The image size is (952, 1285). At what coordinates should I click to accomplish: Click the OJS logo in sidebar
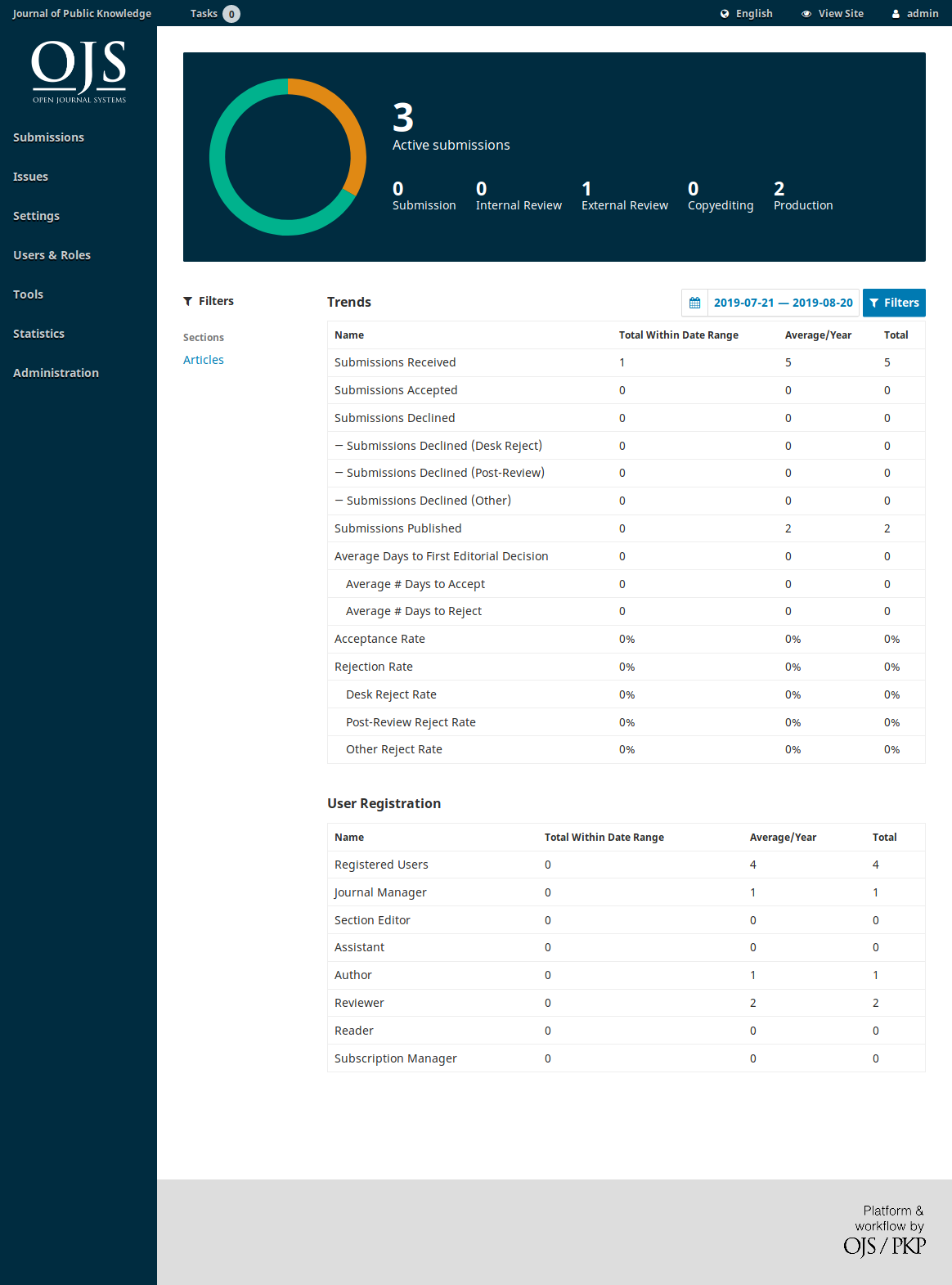pyautogui.click(x=79, y=72)
